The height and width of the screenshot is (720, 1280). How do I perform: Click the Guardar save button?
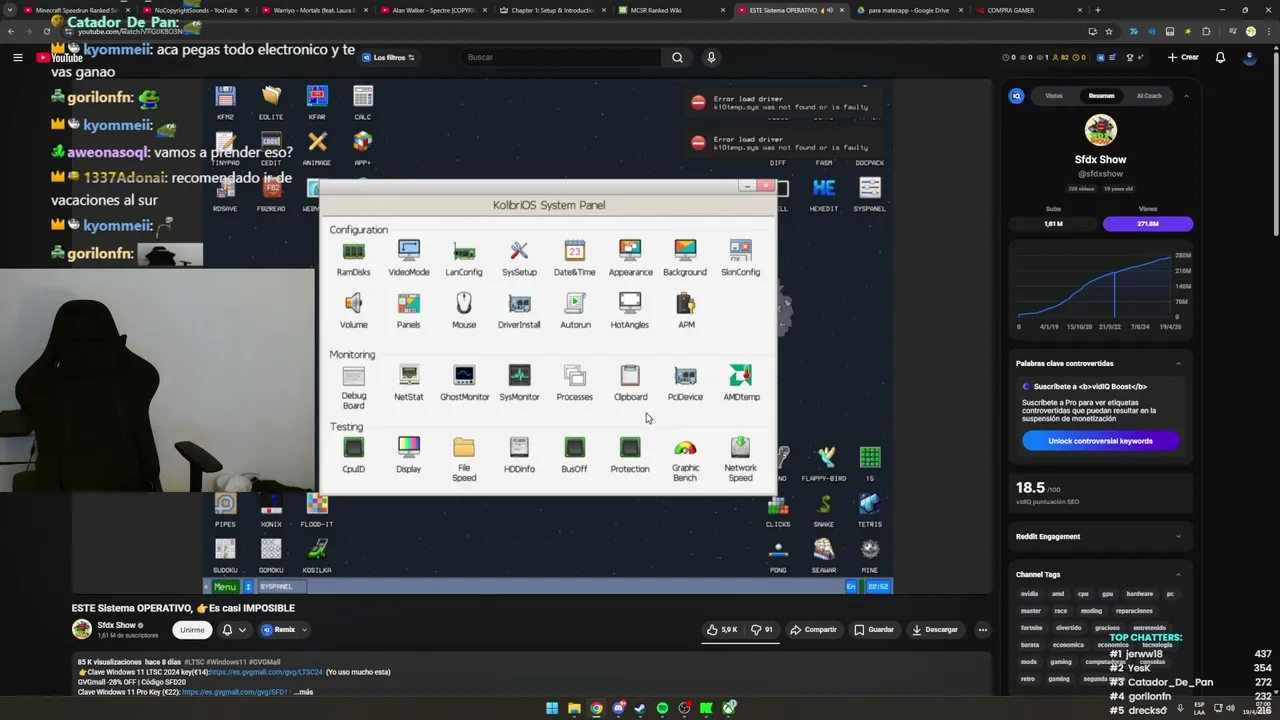pos(874,630)
